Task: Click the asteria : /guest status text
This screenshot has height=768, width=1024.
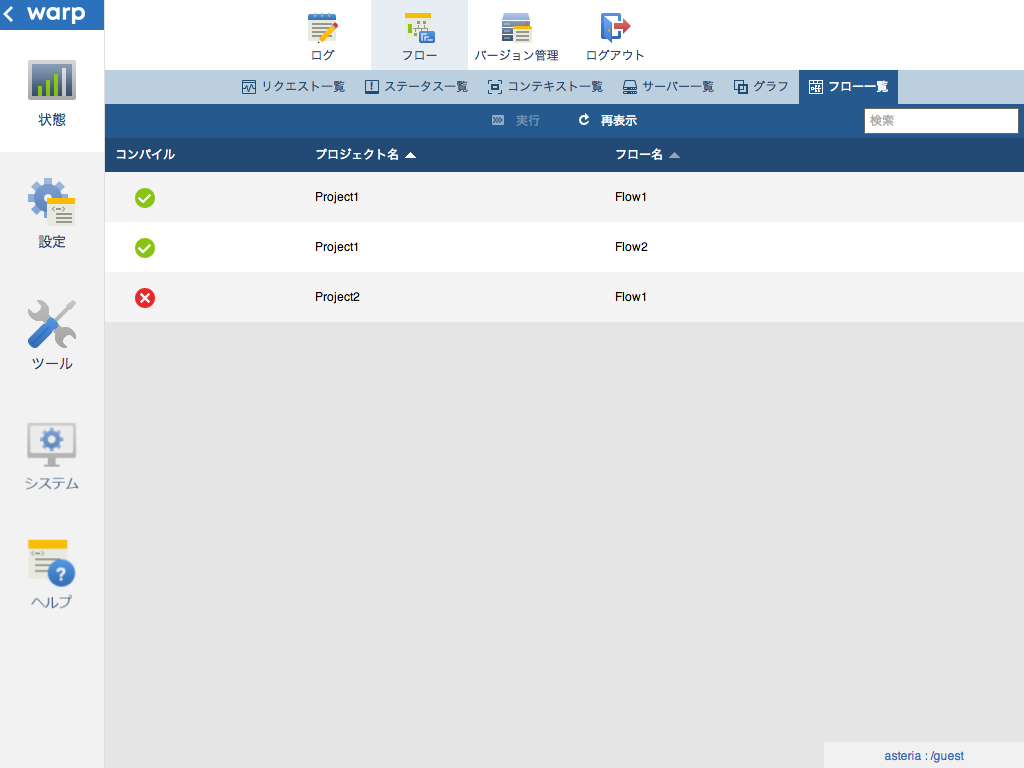Action: (923, 756)
